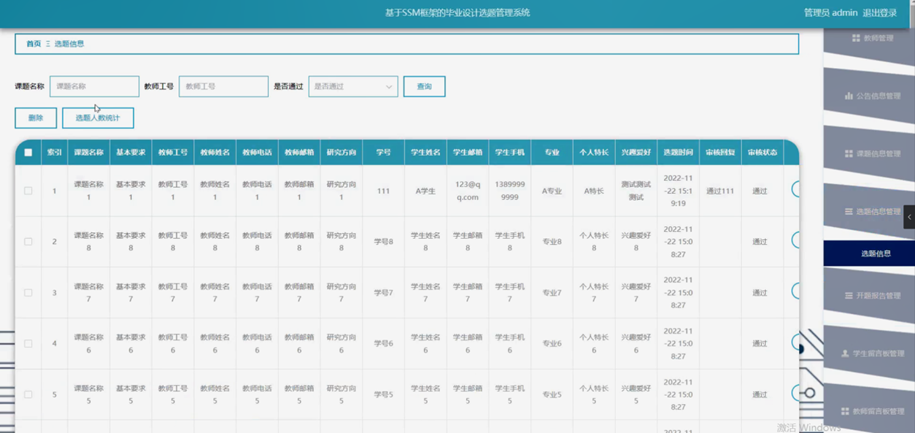Viewport: 915px width, 433px height.
Task: Click the 选题时间 column header
Action: click(x=678, y=152)
